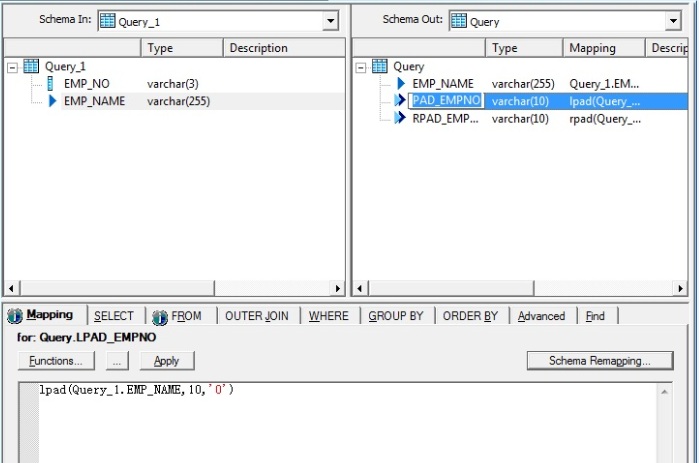Click the Schema Remapping... button
This screenshot has height=463, width=699.
tap(600, 361)
